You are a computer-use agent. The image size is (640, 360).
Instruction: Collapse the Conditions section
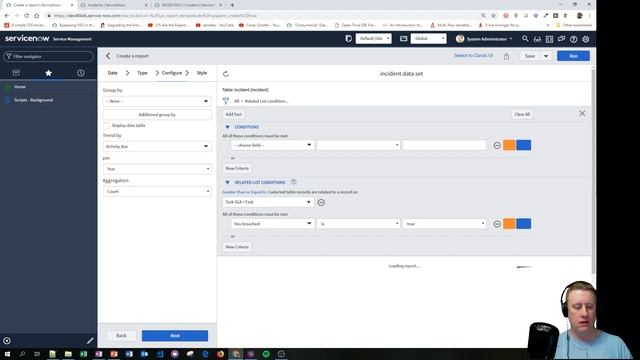(227, 127)
